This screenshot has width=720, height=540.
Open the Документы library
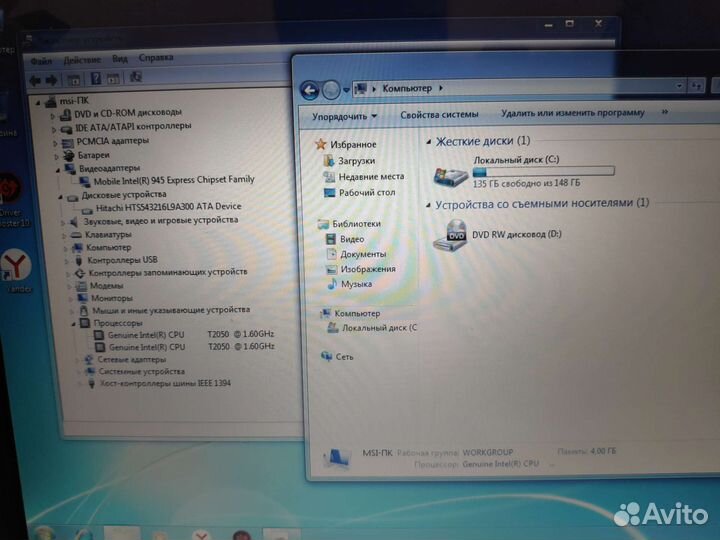[x=363, y=254]
